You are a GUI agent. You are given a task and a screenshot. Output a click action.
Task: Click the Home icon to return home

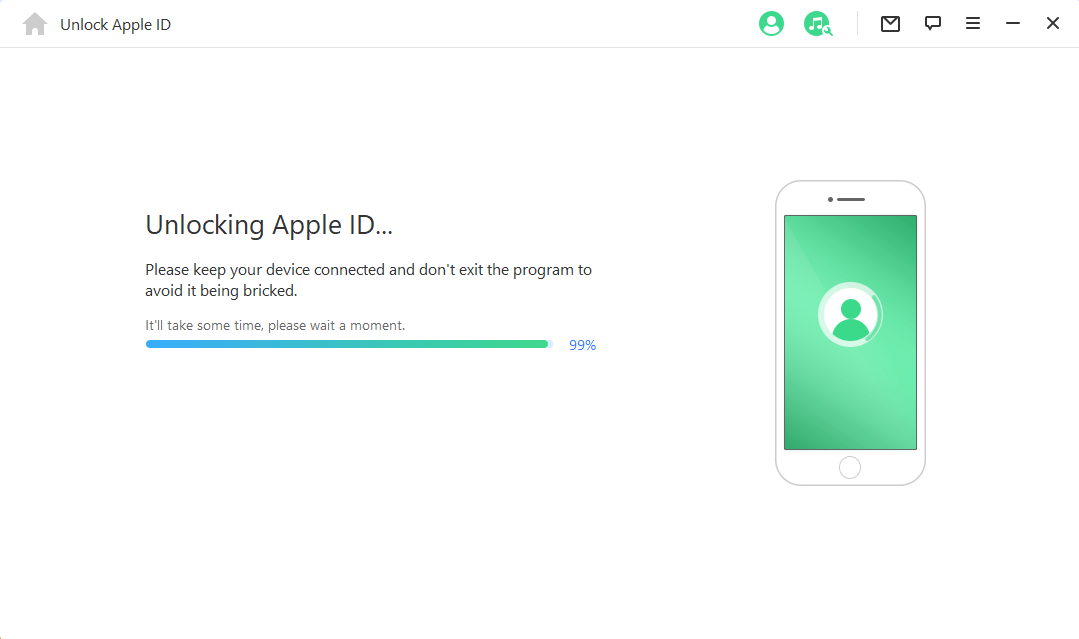(x=34, y=23)
